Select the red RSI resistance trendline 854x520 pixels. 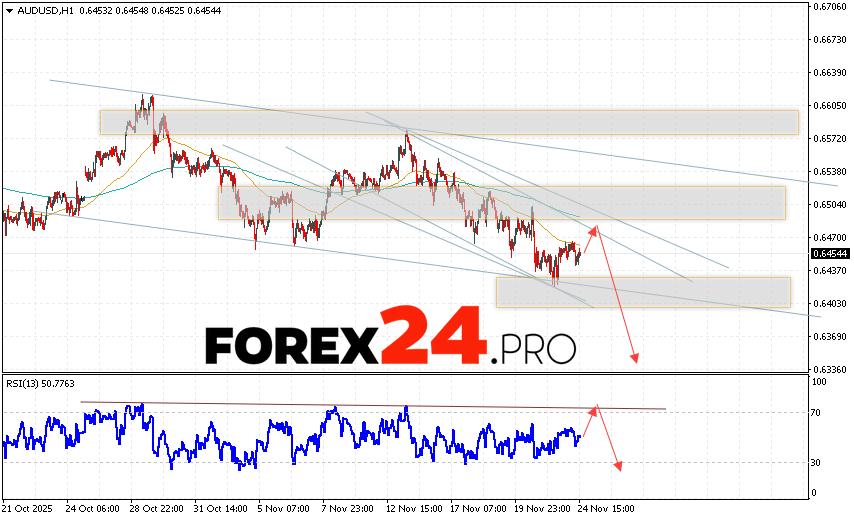point(370,405)
